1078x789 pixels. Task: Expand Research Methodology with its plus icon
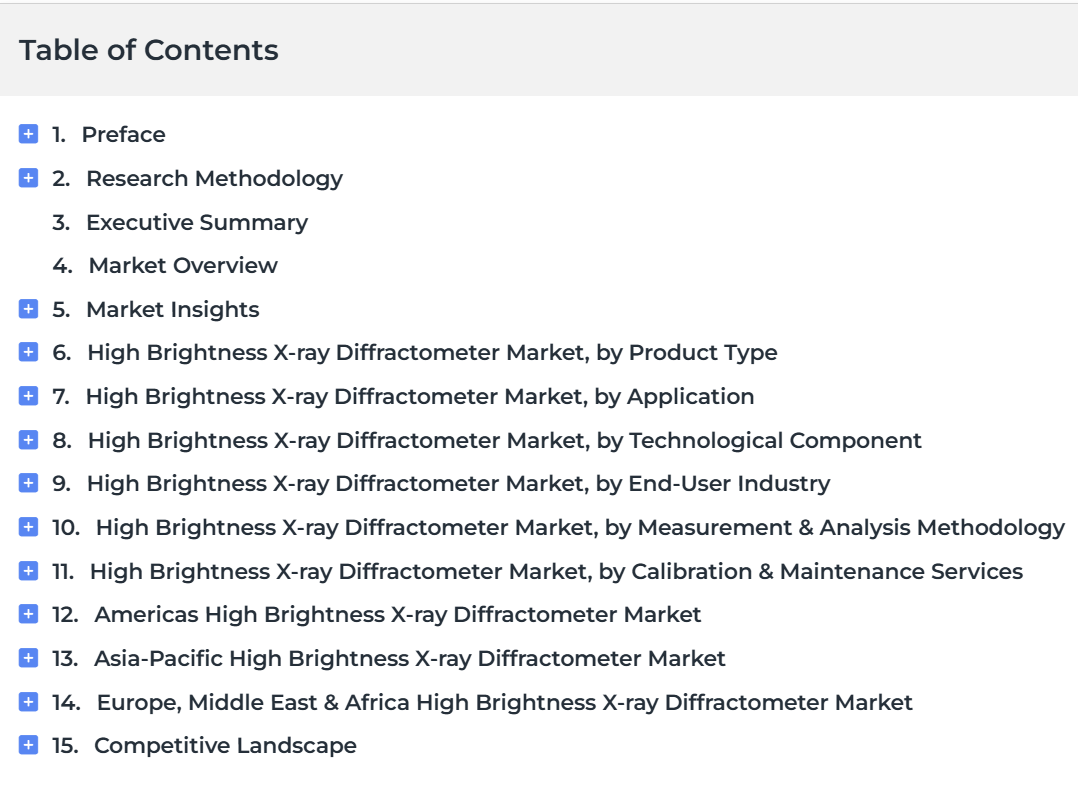pos(28,178)
